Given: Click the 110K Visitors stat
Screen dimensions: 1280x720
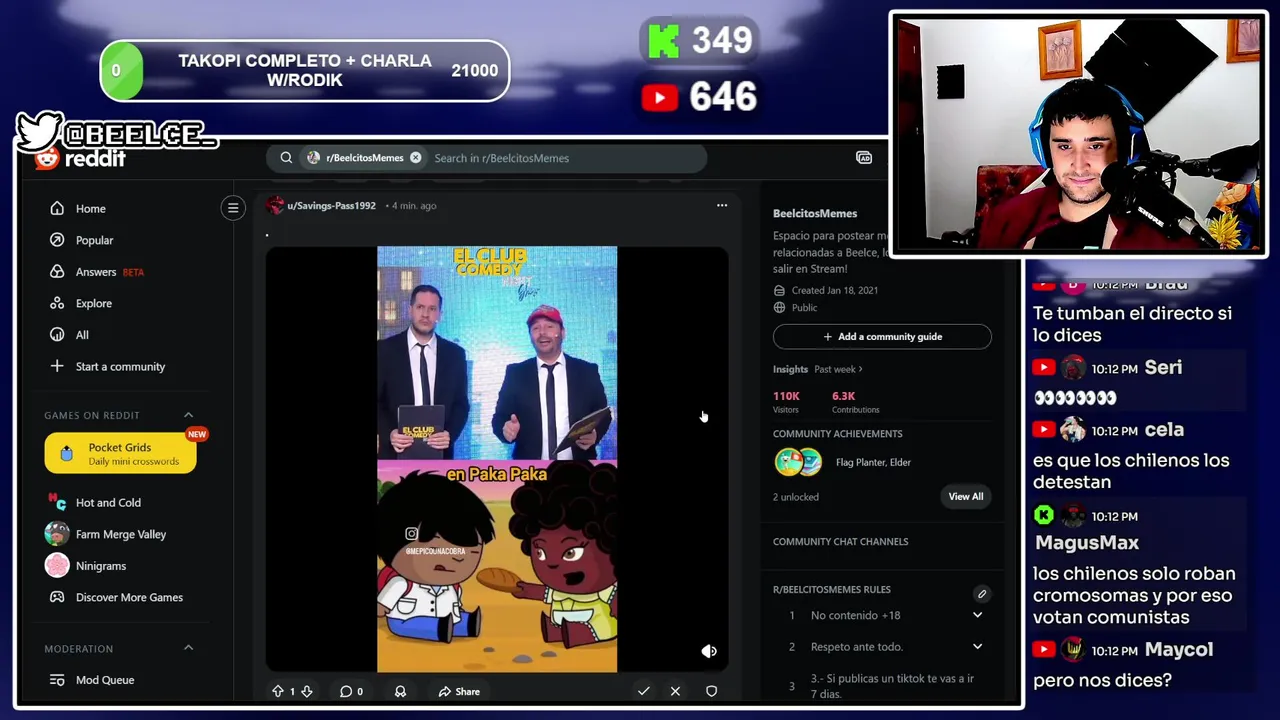Looking at the screenshot, I should 787,402.
